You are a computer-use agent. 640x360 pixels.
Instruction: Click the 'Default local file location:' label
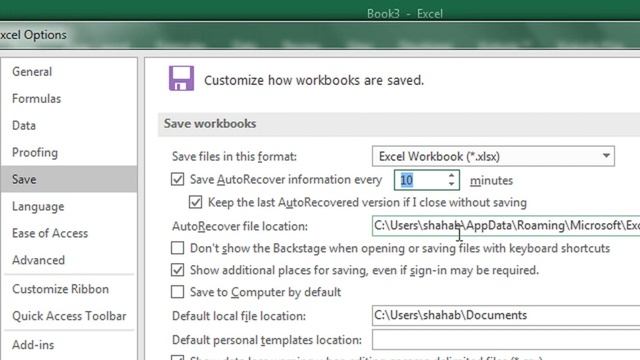(x=239, y=316)
